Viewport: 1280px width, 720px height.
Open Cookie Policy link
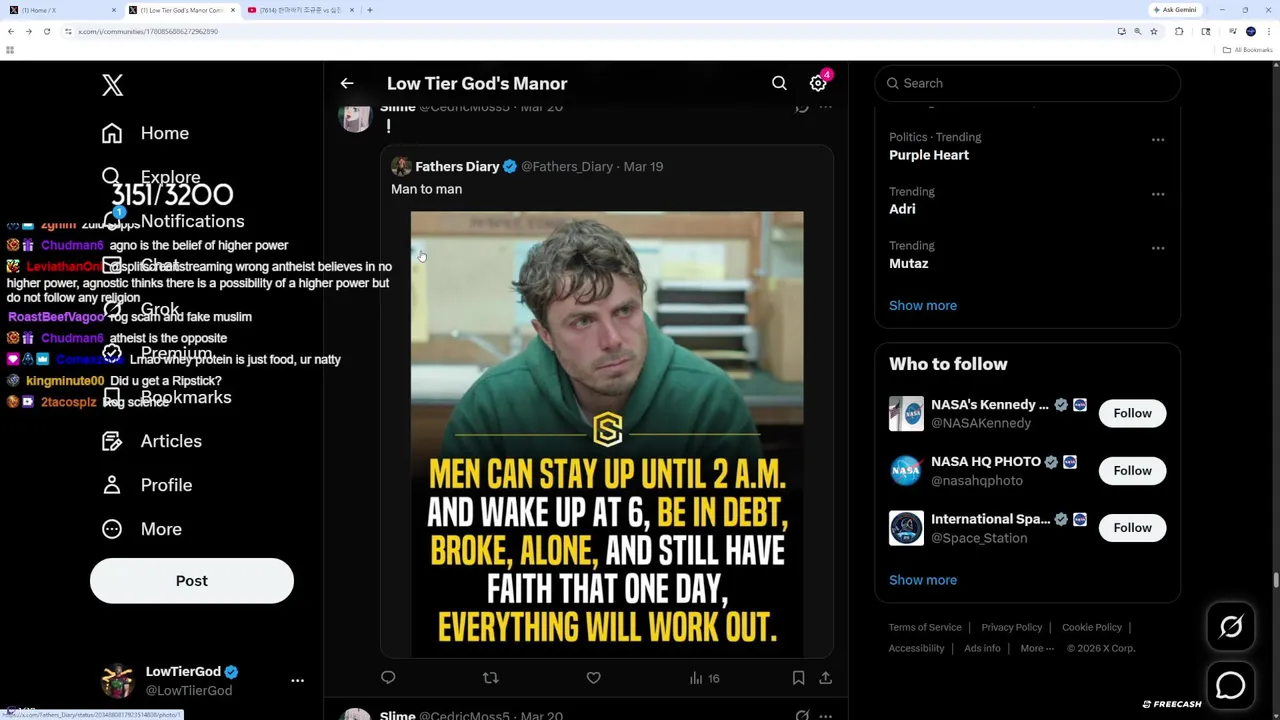pyautogui.click(x=1092, y=627)
